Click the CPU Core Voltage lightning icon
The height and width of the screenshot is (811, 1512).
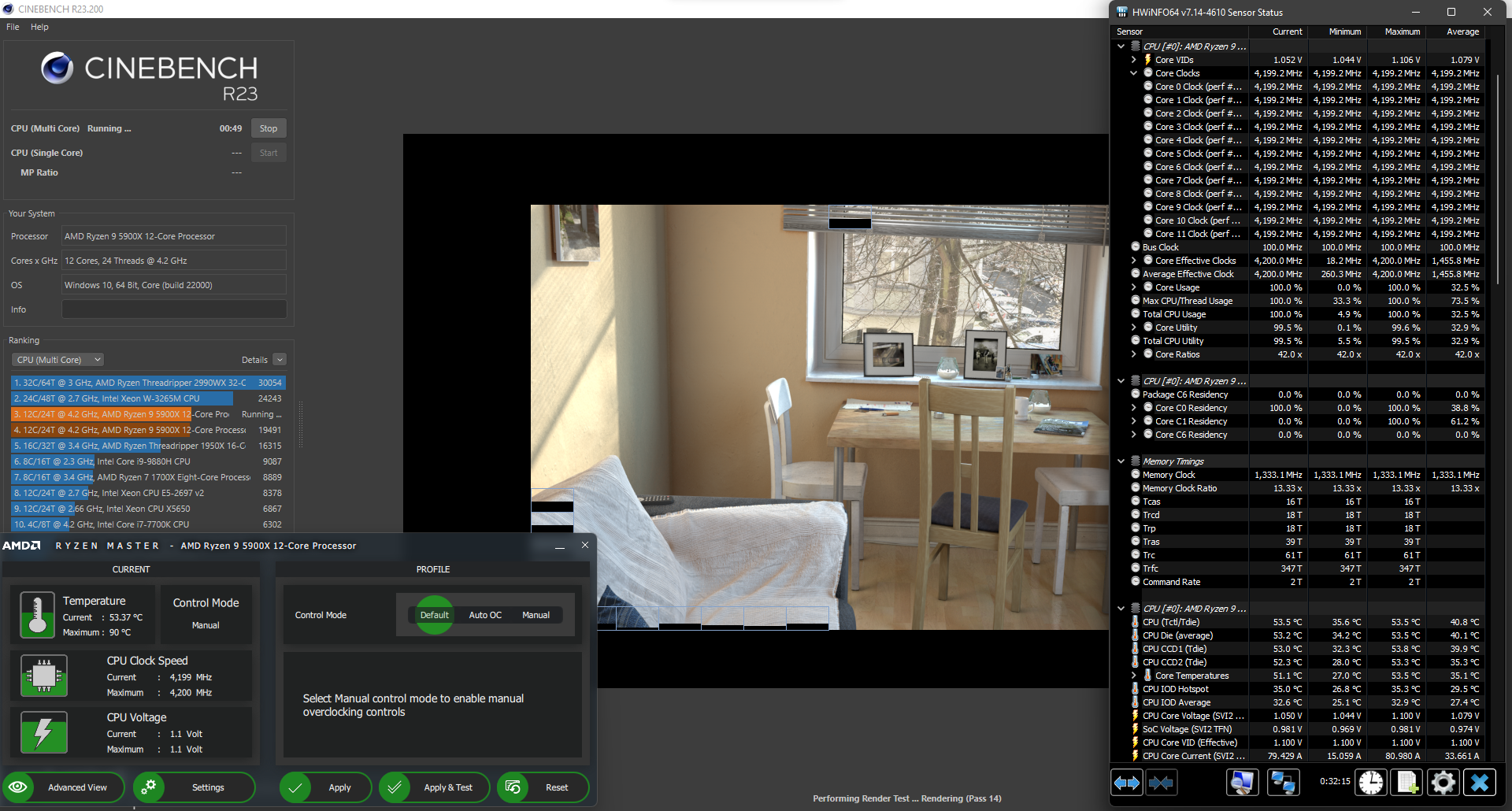(1136, 716)
